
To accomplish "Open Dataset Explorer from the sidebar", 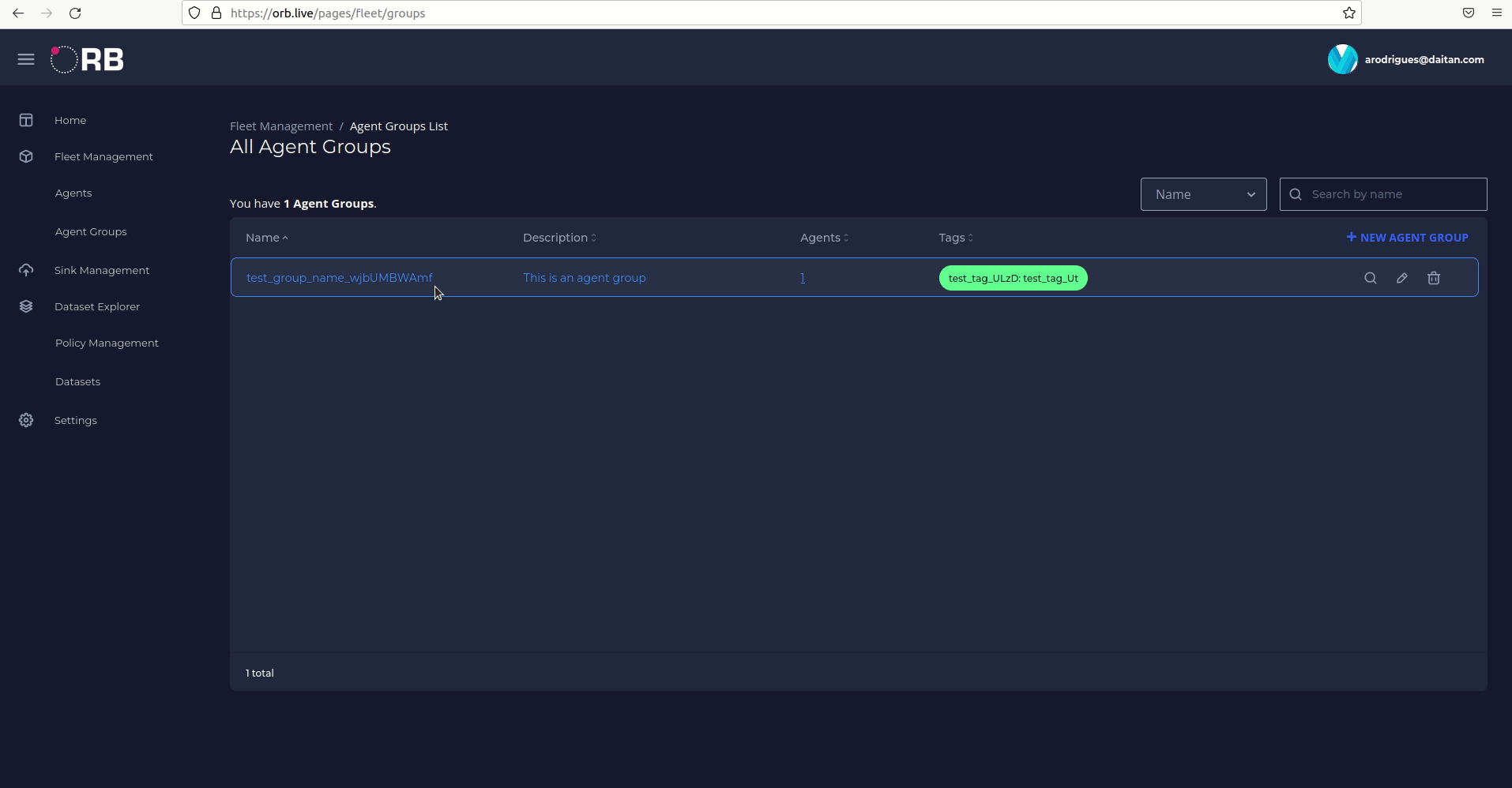I will (97, 306).
